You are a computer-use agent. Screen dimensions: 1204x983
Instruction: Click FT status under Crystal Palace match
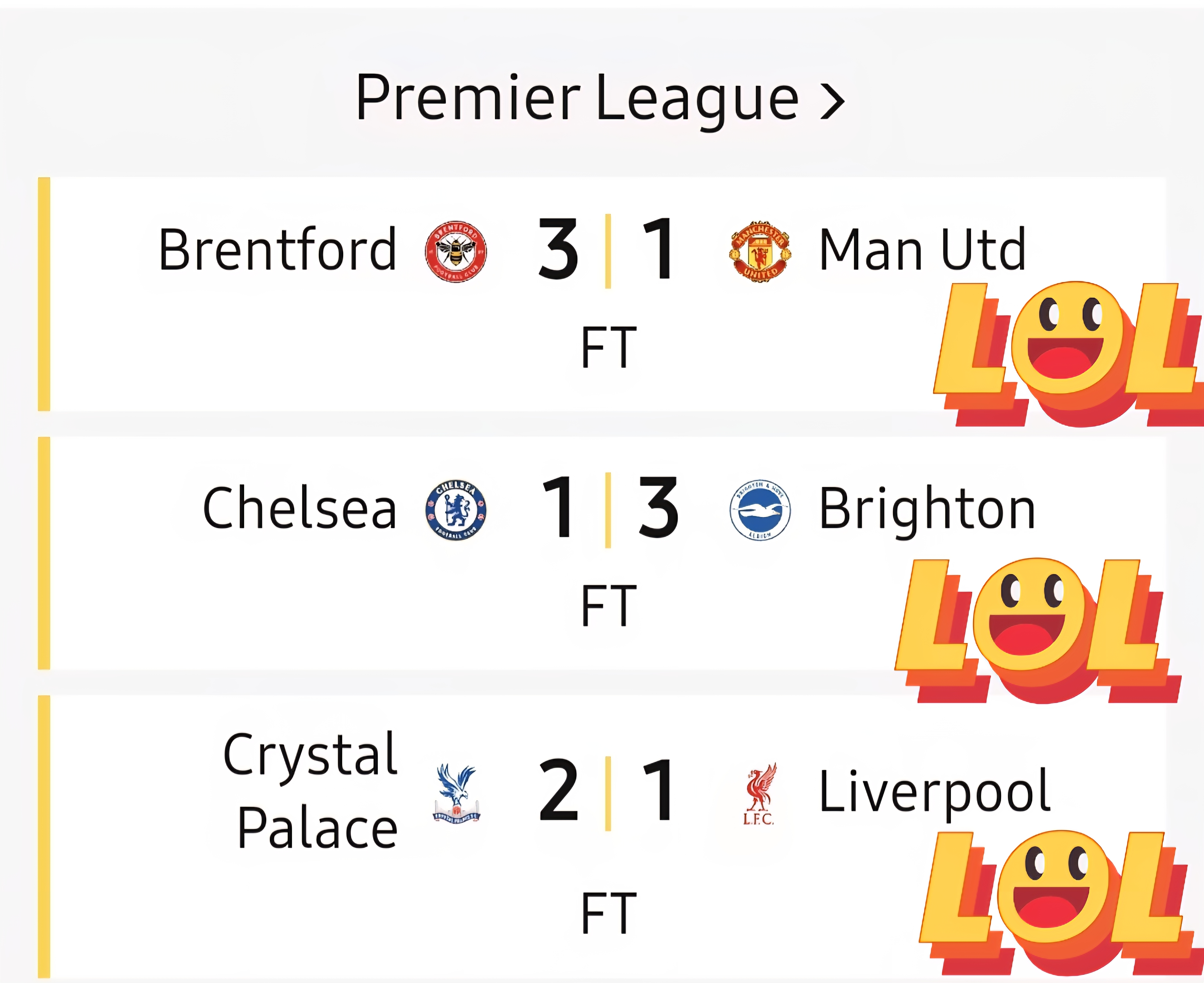609,913
